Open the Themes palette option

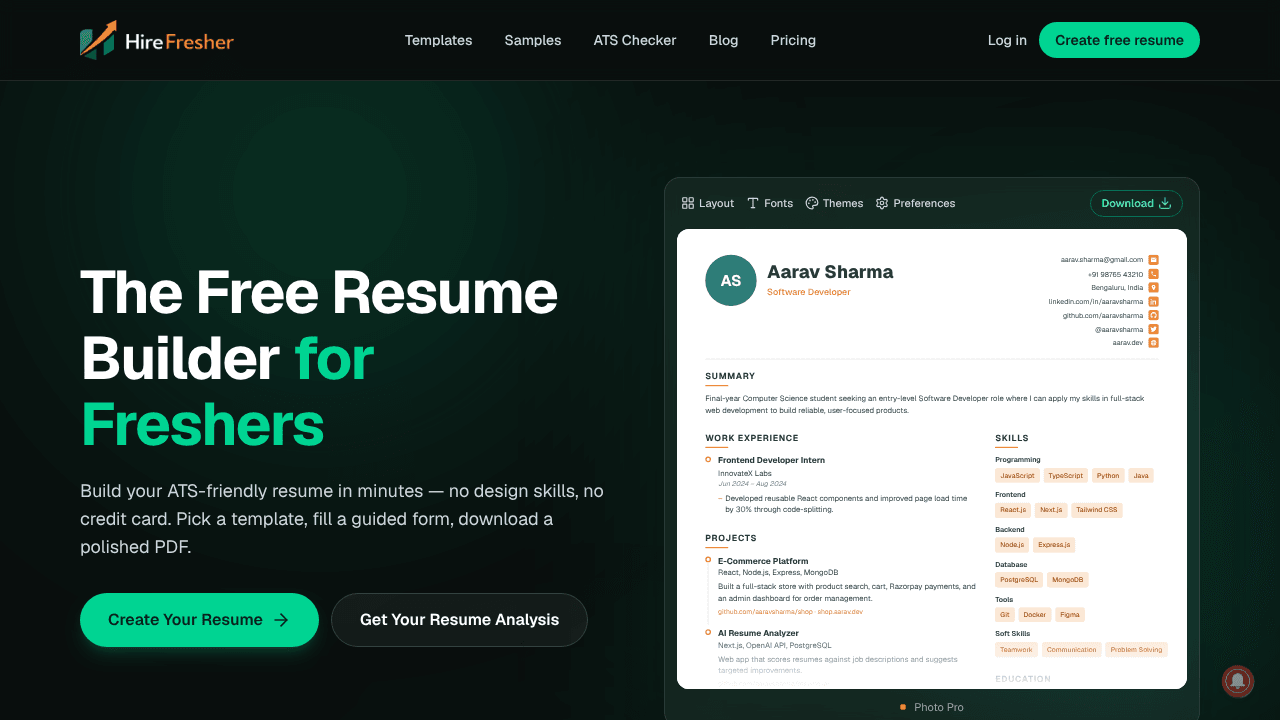(x=834, y=203)
